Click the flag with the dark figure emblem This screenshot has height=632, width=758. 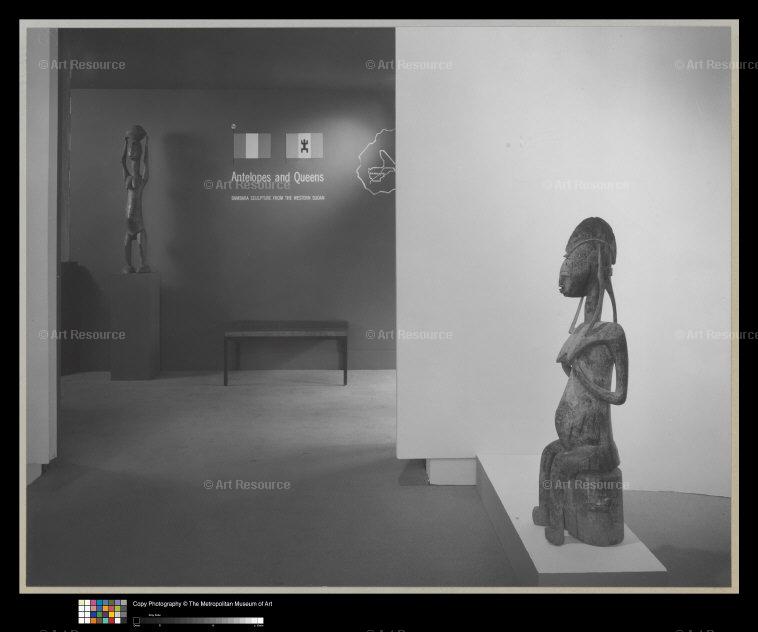coord(304,146)
